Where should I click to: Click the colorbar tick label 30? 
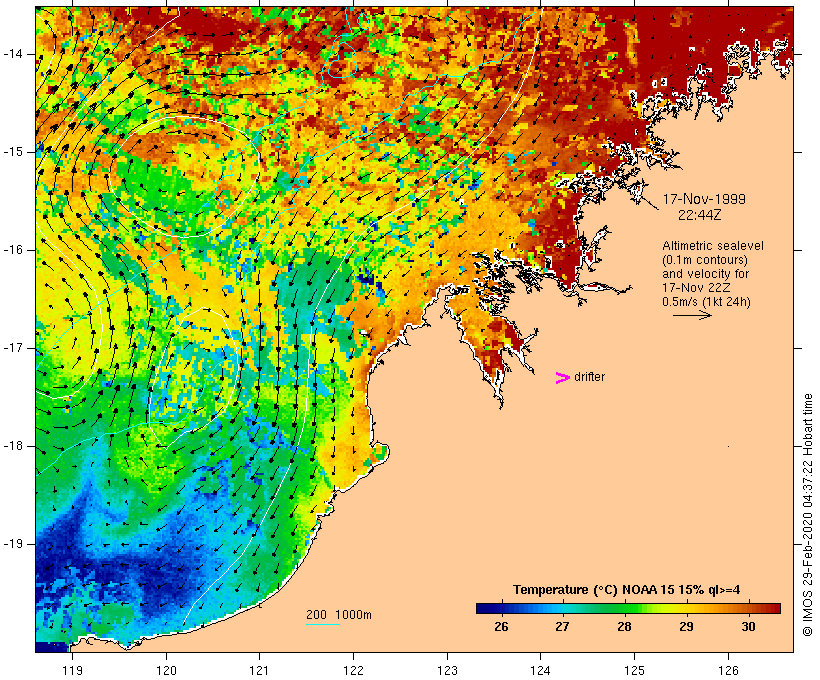748,627
